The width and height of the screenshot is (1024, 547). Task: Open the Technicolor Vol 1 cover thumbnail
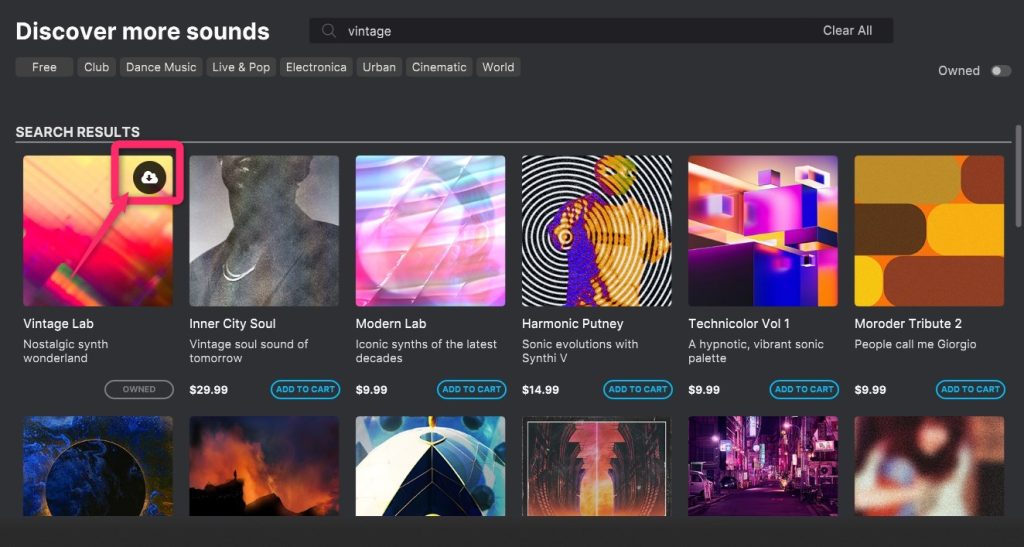tap(763, 231)
